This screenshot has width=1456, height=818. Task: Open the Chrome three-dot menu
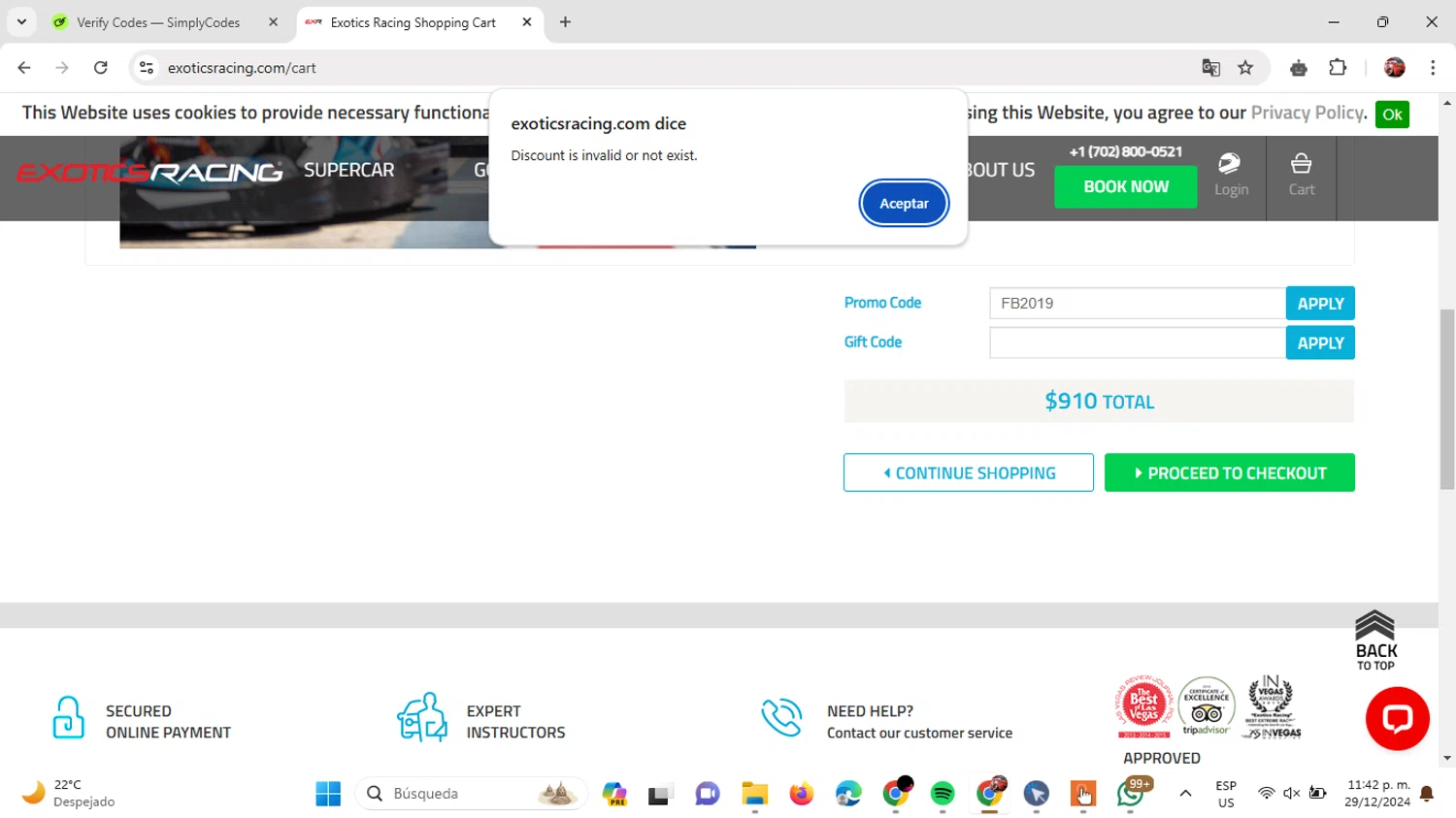(1433, 68)
